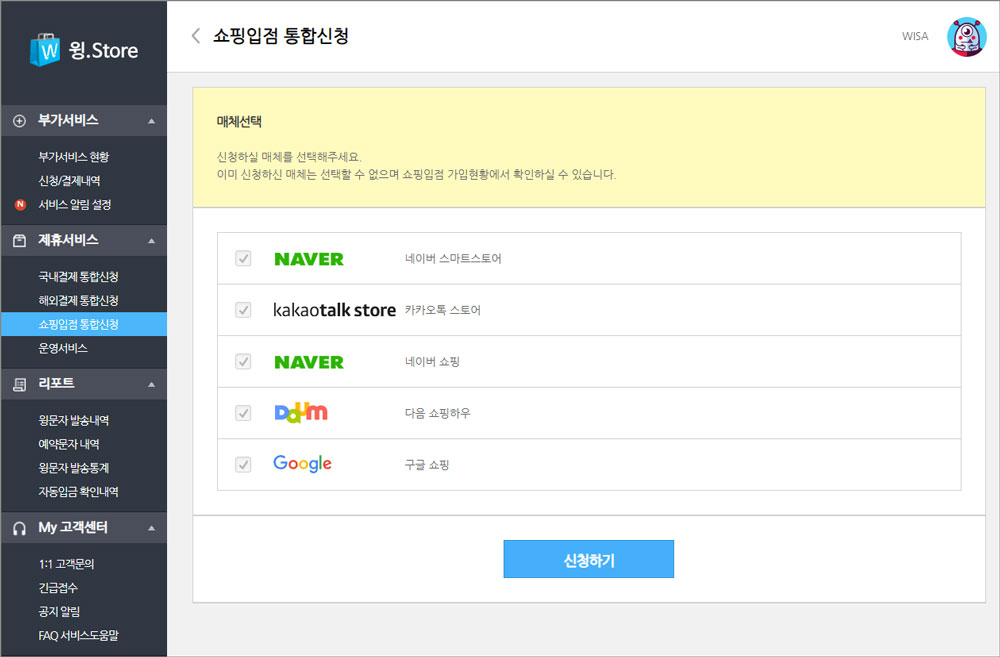Screen dimensions: 1000x657
Task: Open 예약문자 내역 menu item
Action: click(x=69, y=444)
